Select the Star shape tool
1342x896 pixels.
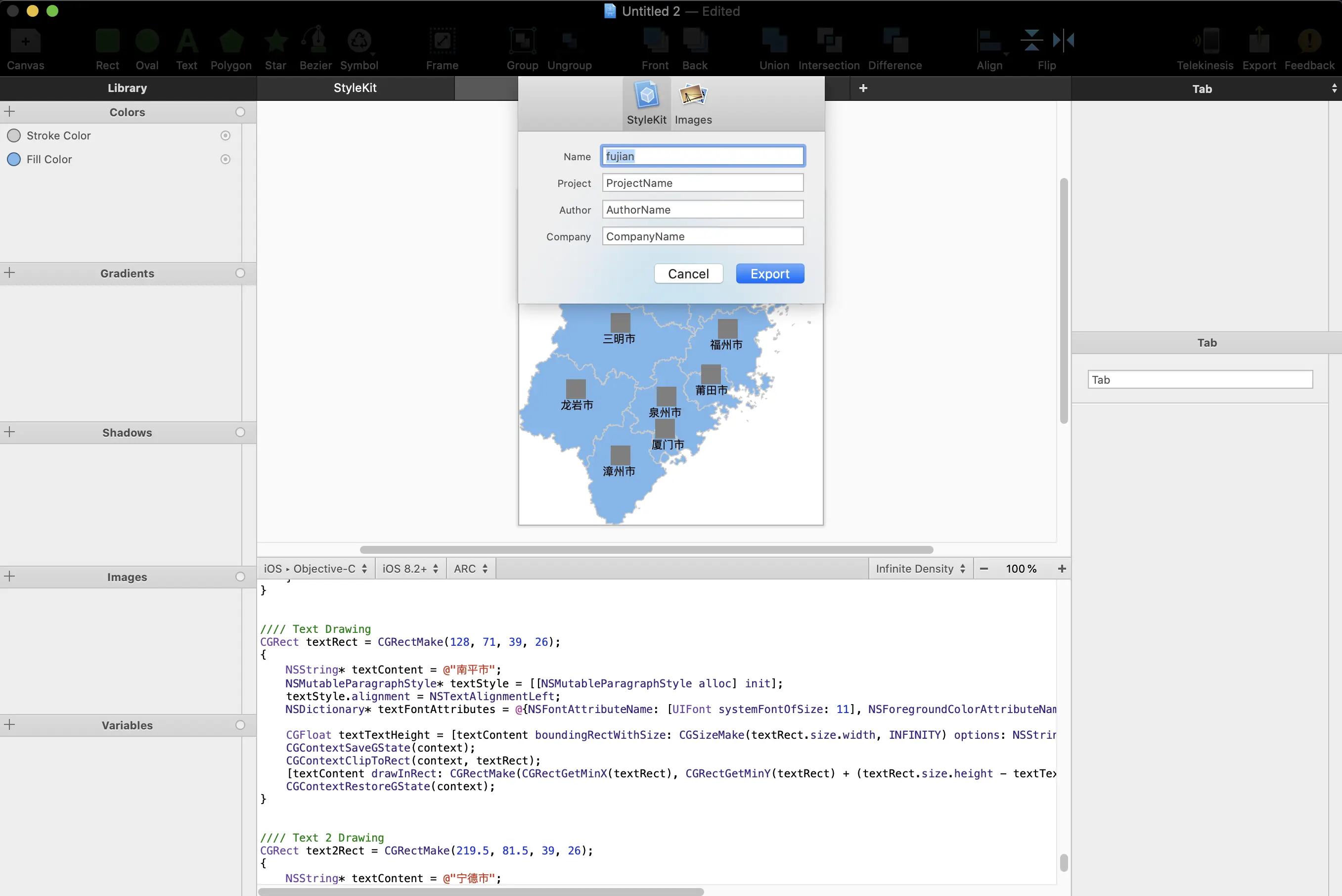[275, 41]
